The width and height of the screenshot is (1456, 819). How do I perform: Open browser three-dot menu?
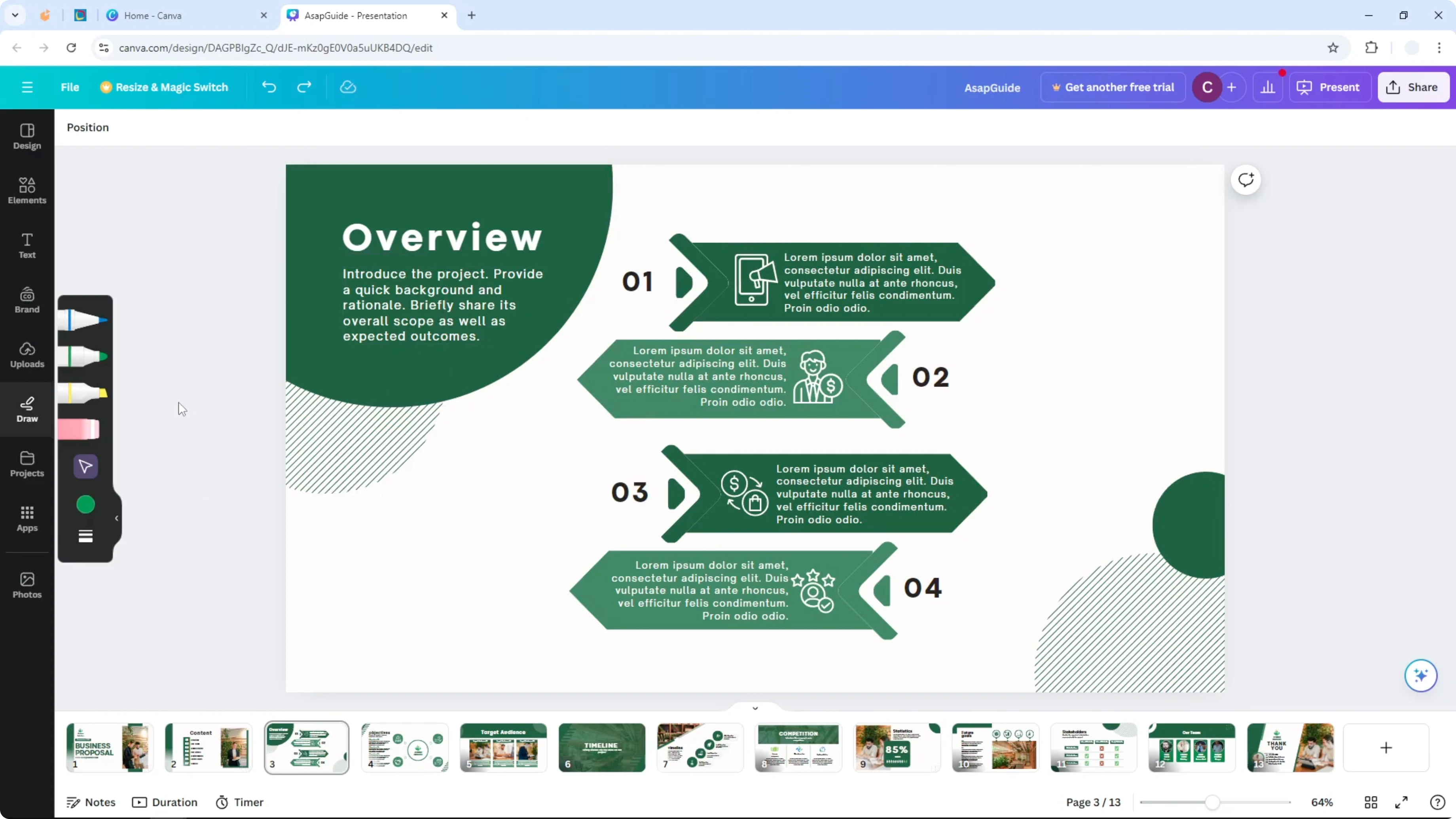click(1439, 47)
